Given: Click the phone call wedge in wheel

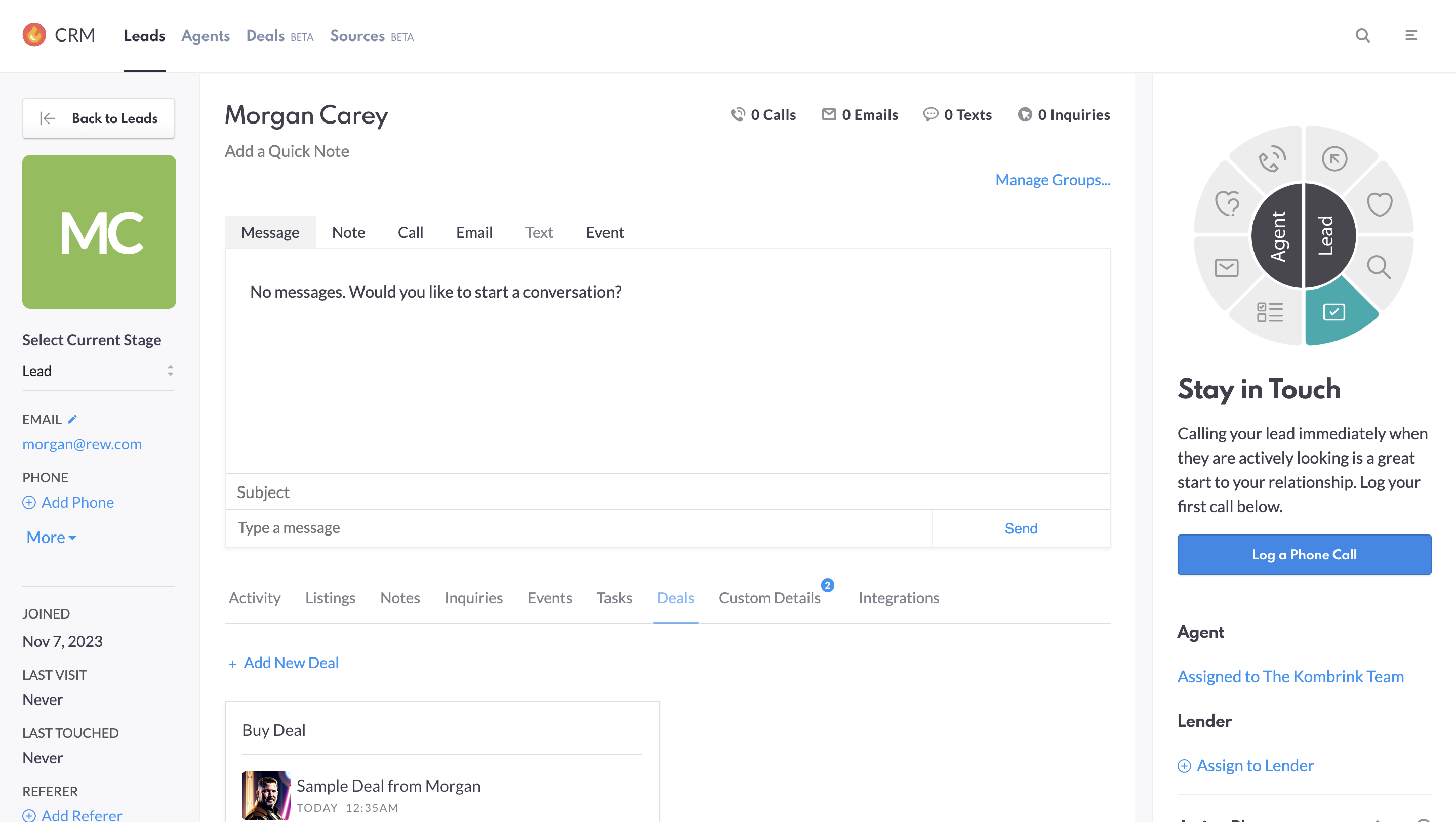Looking at the screenshot, I should pos(1272,158).
